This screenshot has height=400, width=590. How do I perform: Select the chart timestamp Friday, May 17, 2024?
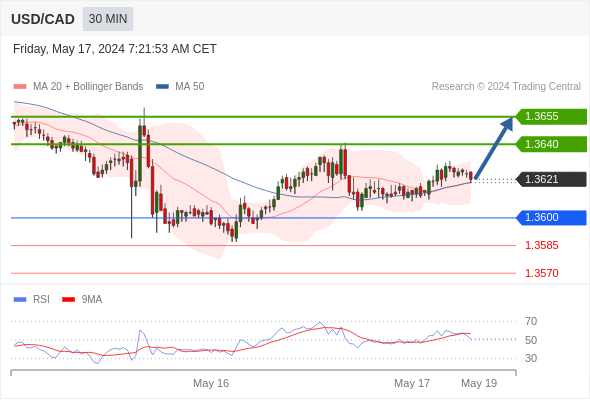(115, 49)
